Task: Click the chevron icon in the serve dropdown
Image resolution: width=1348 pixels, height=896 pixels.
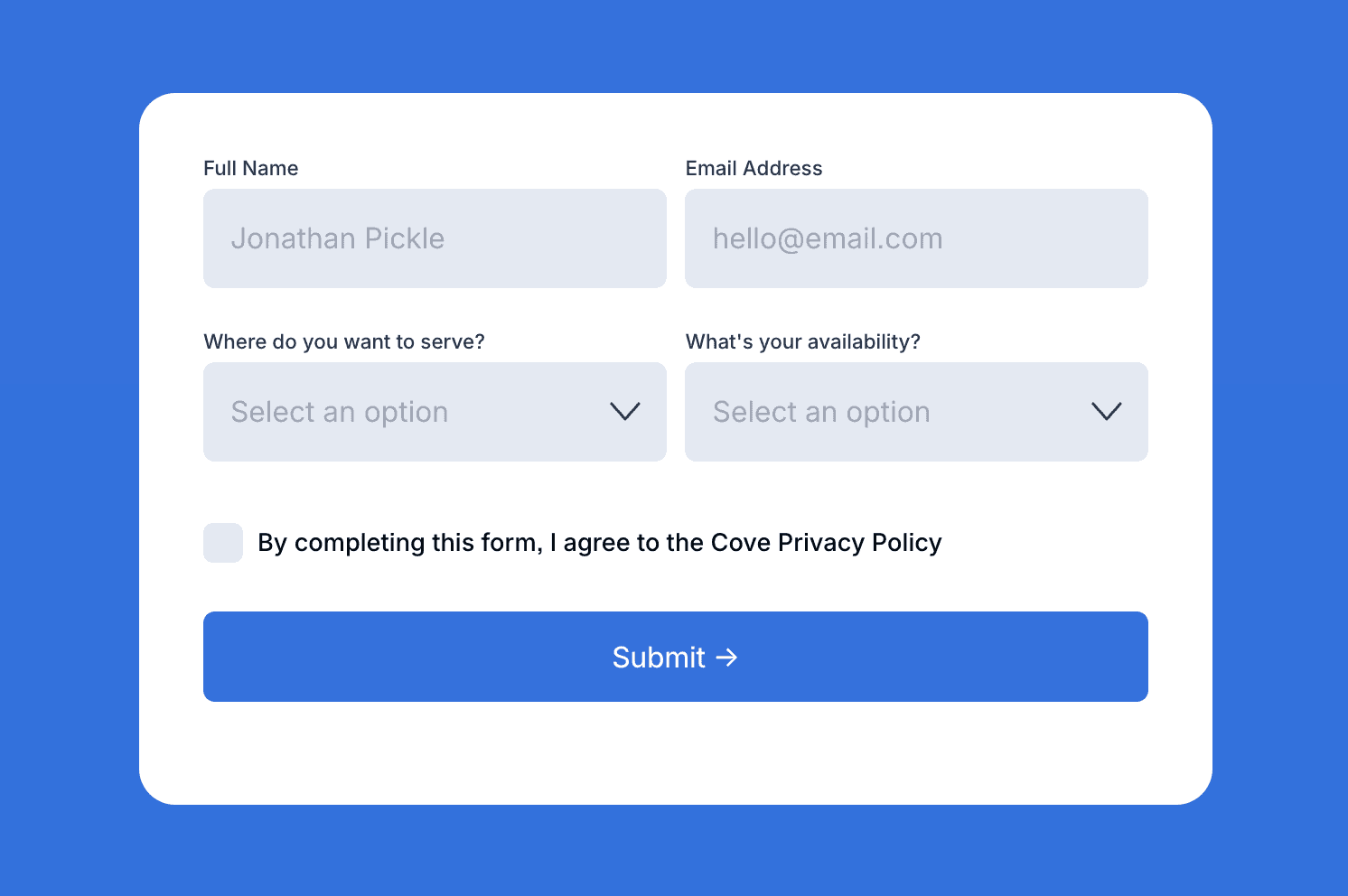Action: click(625, 412)
